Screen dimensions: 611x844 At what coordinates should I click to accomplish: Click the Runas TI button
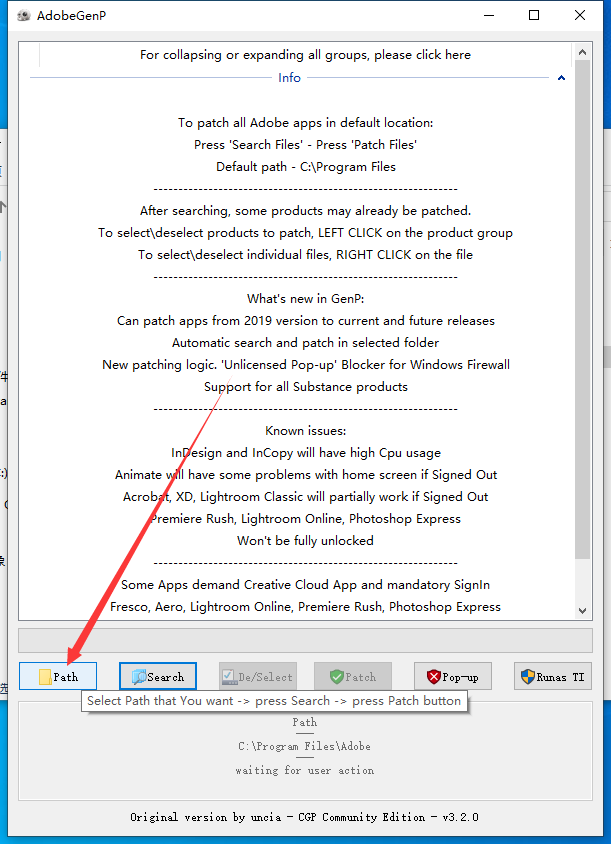click(553, 676)
